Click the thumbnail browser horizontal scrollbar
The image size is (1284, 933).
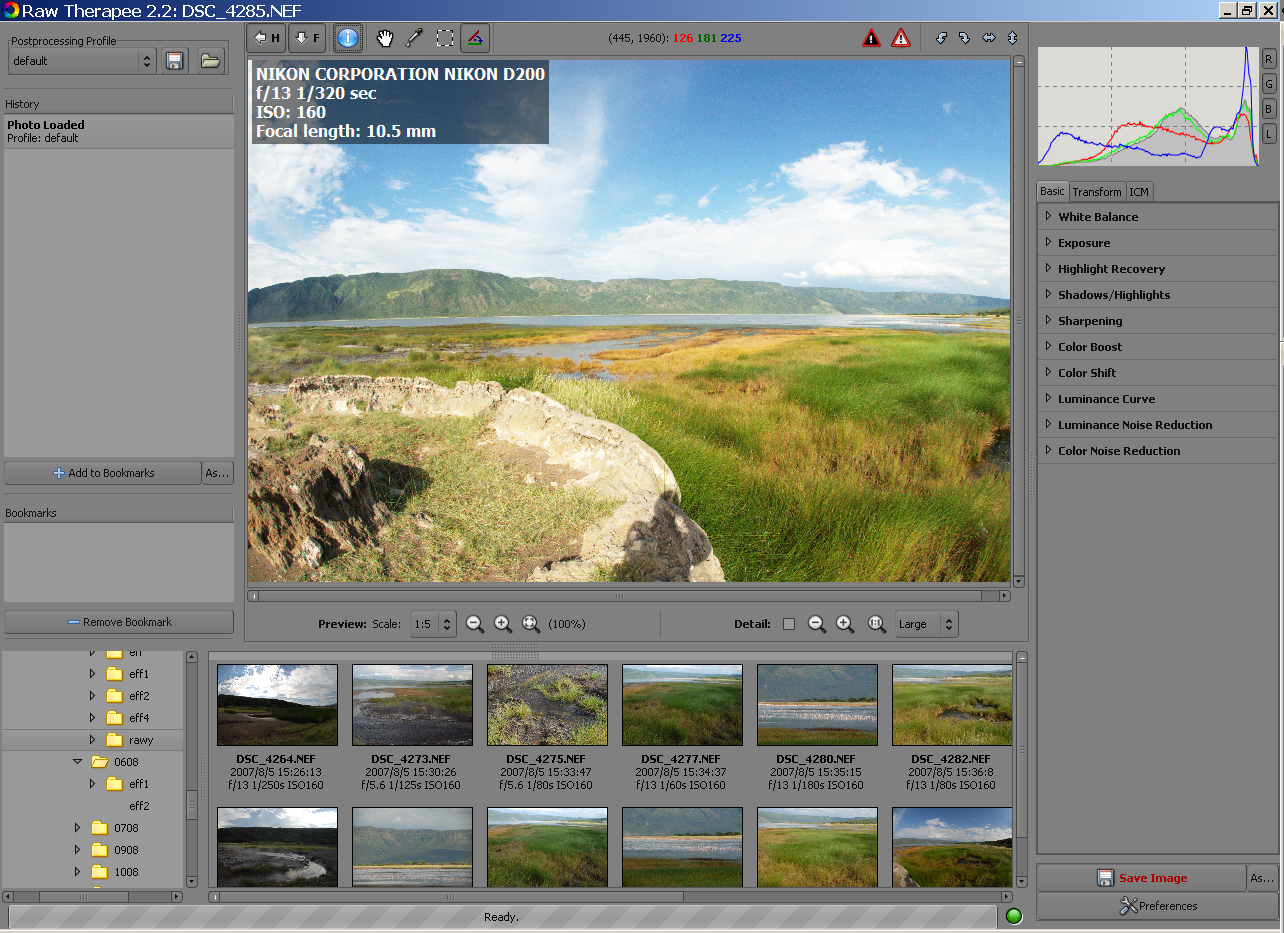pyautogui.click(x=450, y=897)
